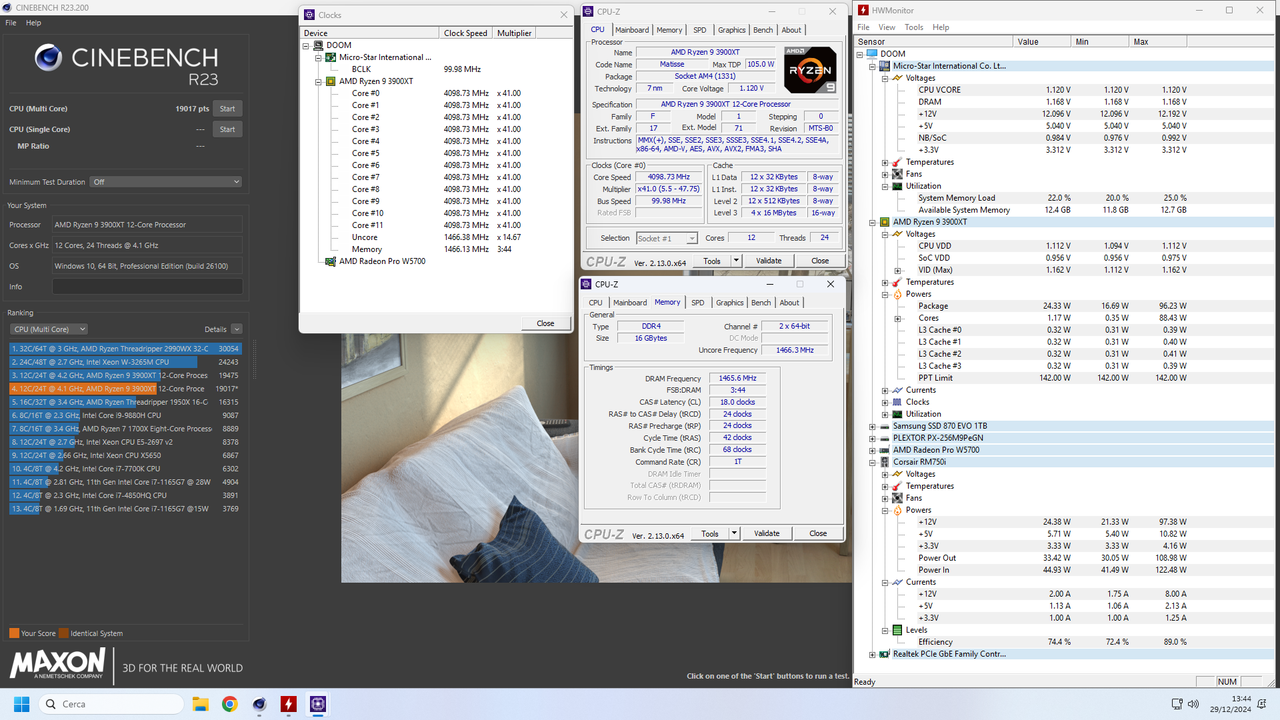Click the AMD Ryzen 9 3900XT chip icon in HWMonitor
The width and height of the screenshot is (1280, 720).
[x=885, y=222]
